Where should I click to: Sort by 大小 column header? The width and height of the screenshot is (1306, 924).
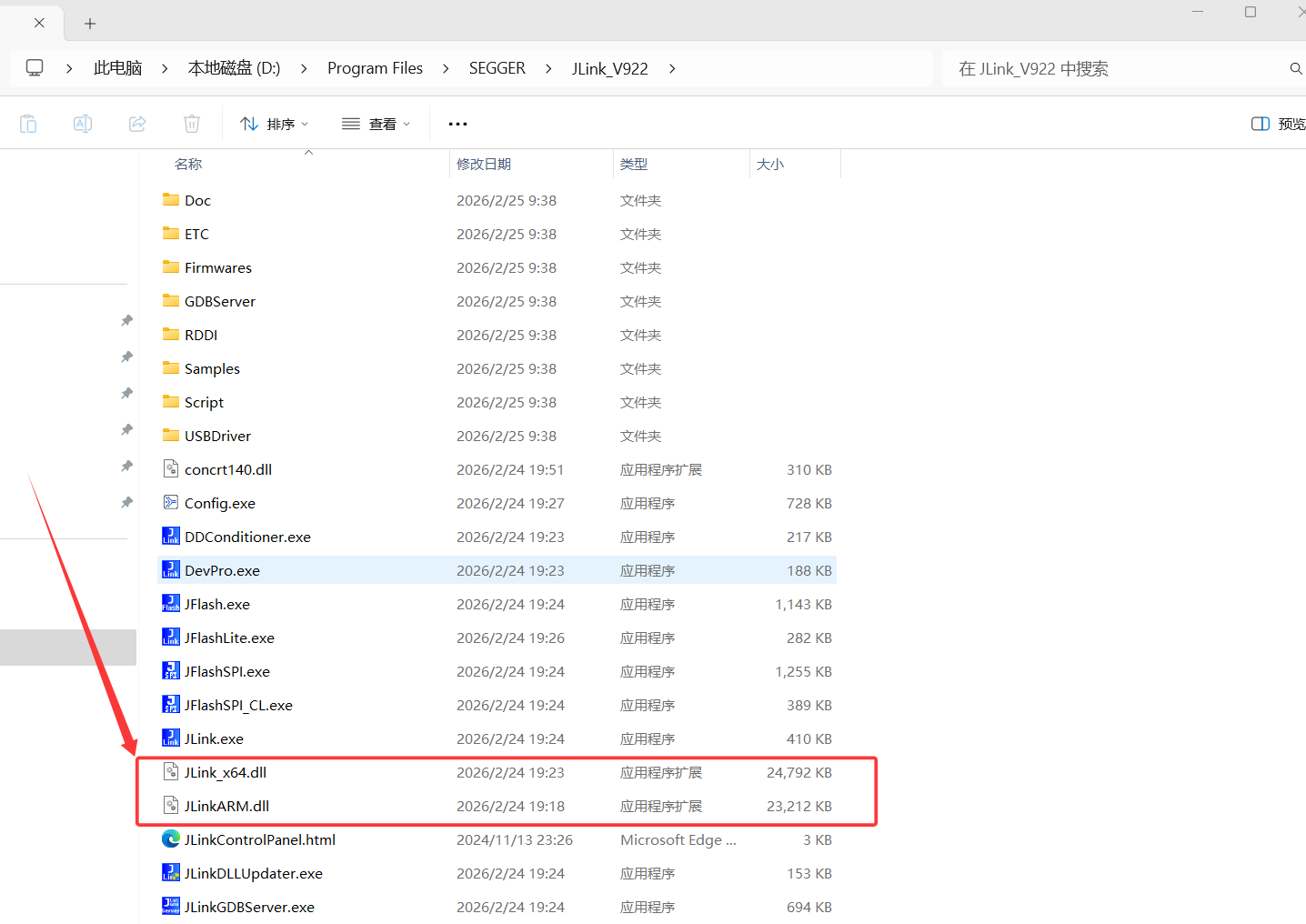pos(770,165)
